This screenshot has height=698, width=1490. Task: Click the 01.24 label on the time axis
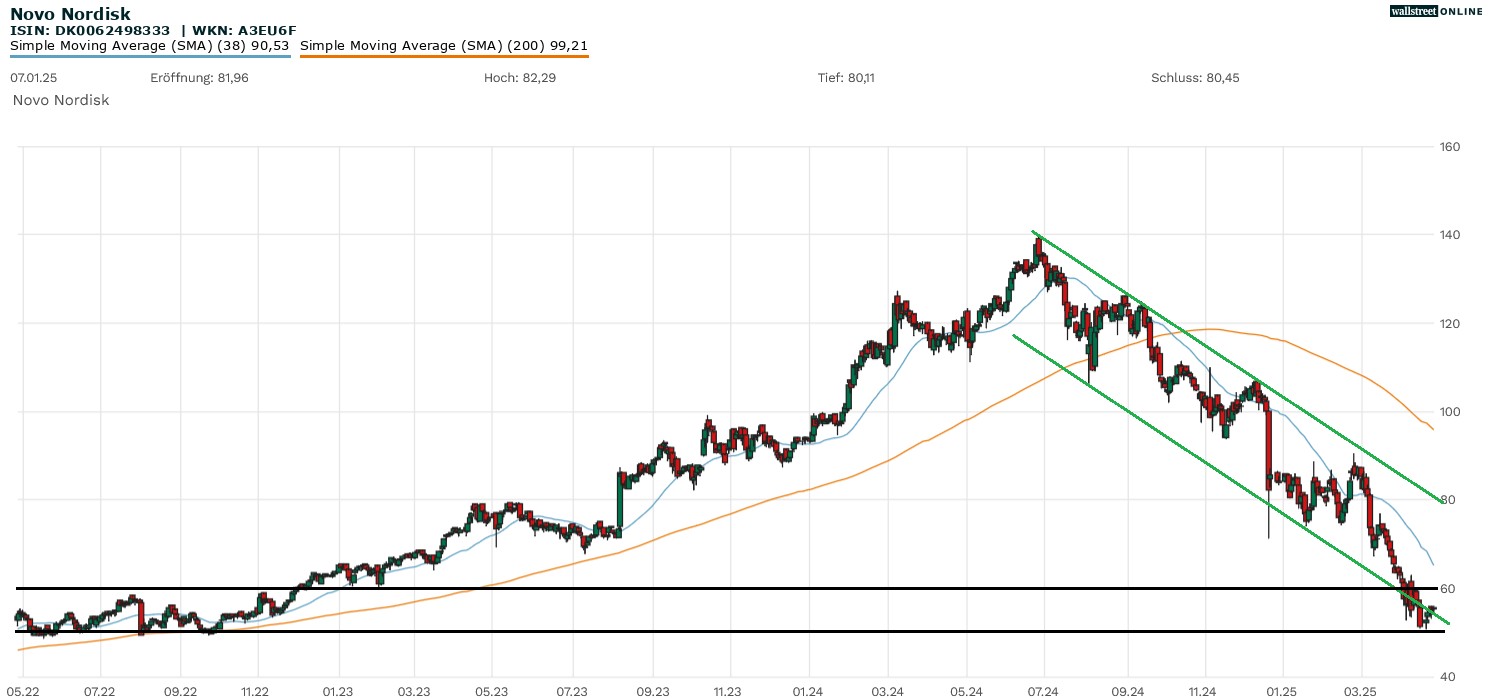click(808, 691)
